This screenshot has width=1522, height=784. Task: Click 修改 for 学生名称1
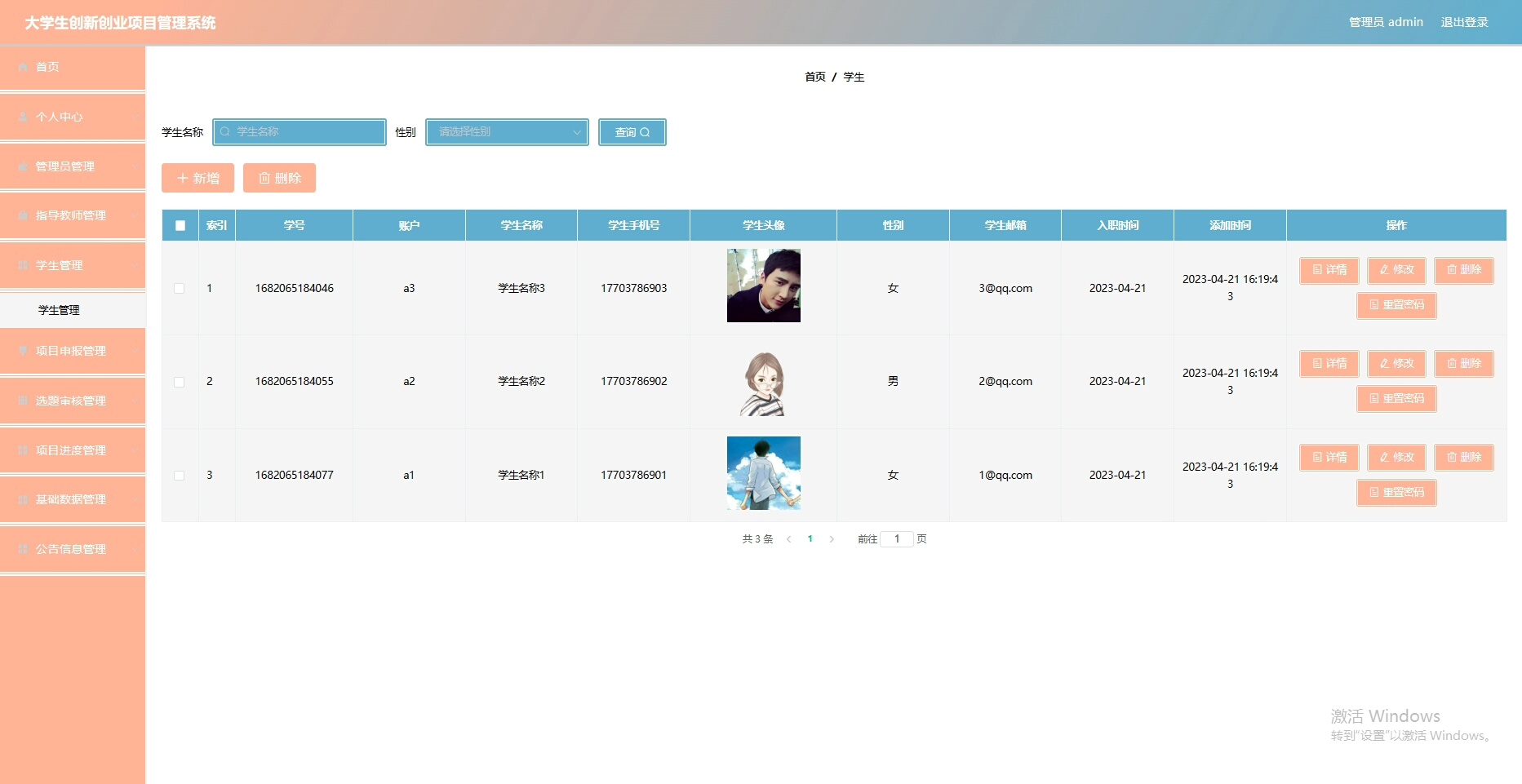click(x=1396, y=458)
